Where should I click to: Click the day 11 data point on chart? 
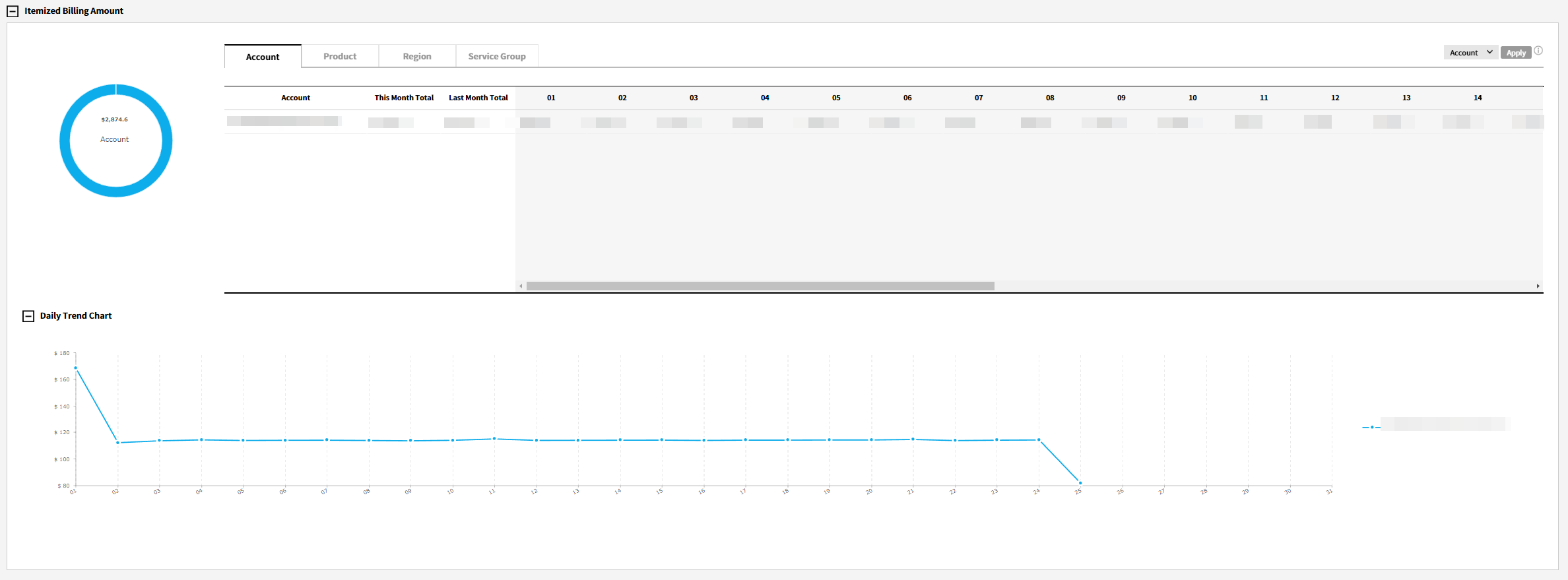[494, 439]
